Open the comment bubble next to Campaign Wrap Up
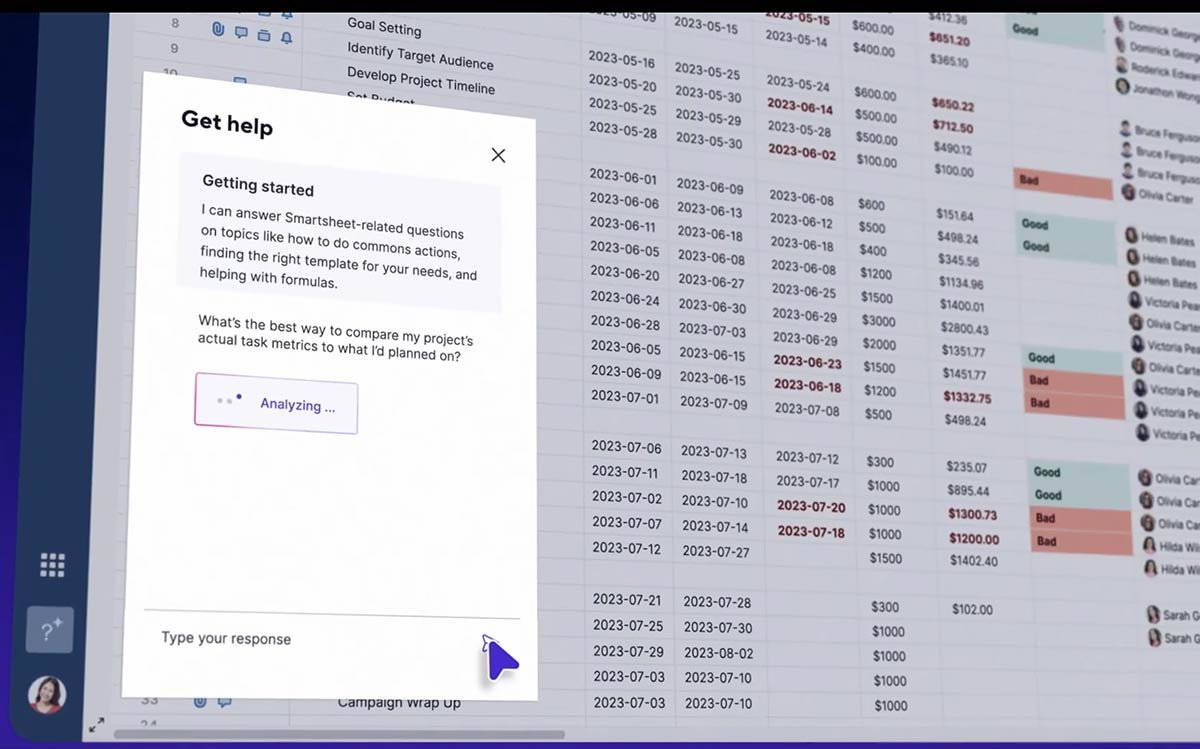Image resolution: width=1200 pixels, height=749 pixels. point(224,702)
